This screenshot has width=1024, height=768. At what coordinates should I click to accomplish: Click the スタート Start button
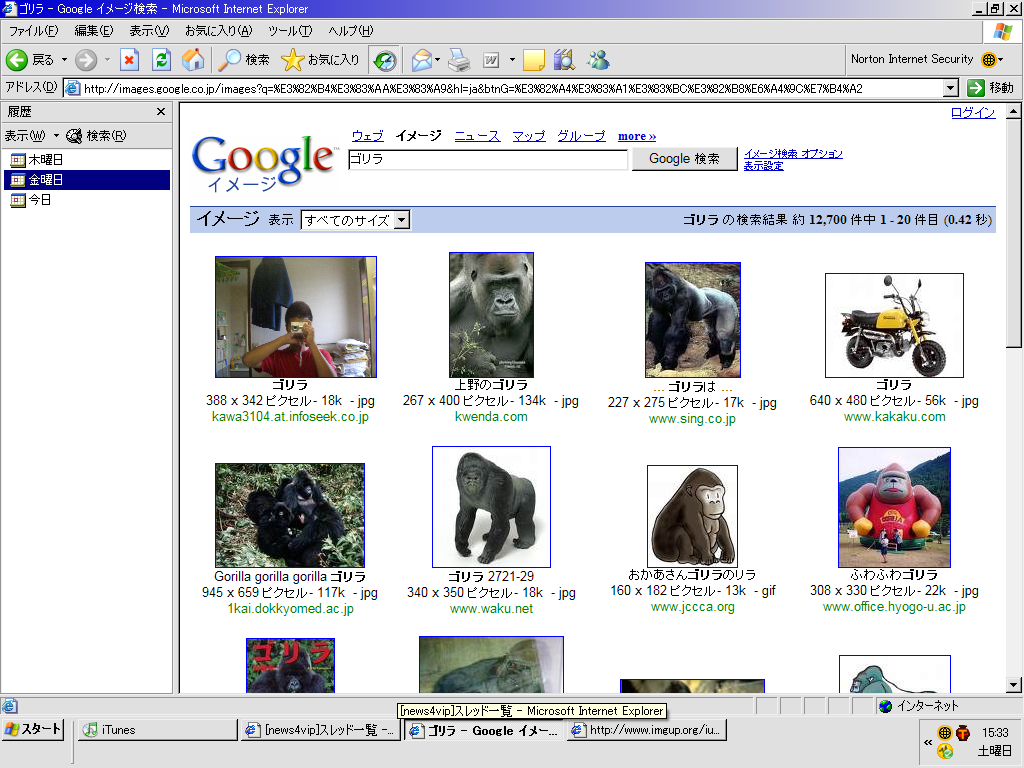click(x=33, y=729)
